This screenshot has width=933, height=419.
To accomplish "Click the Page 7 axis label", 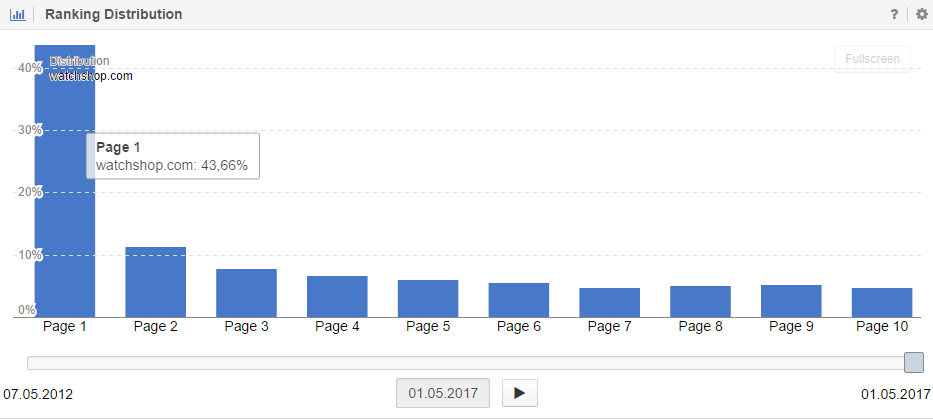I will [609, 327].
